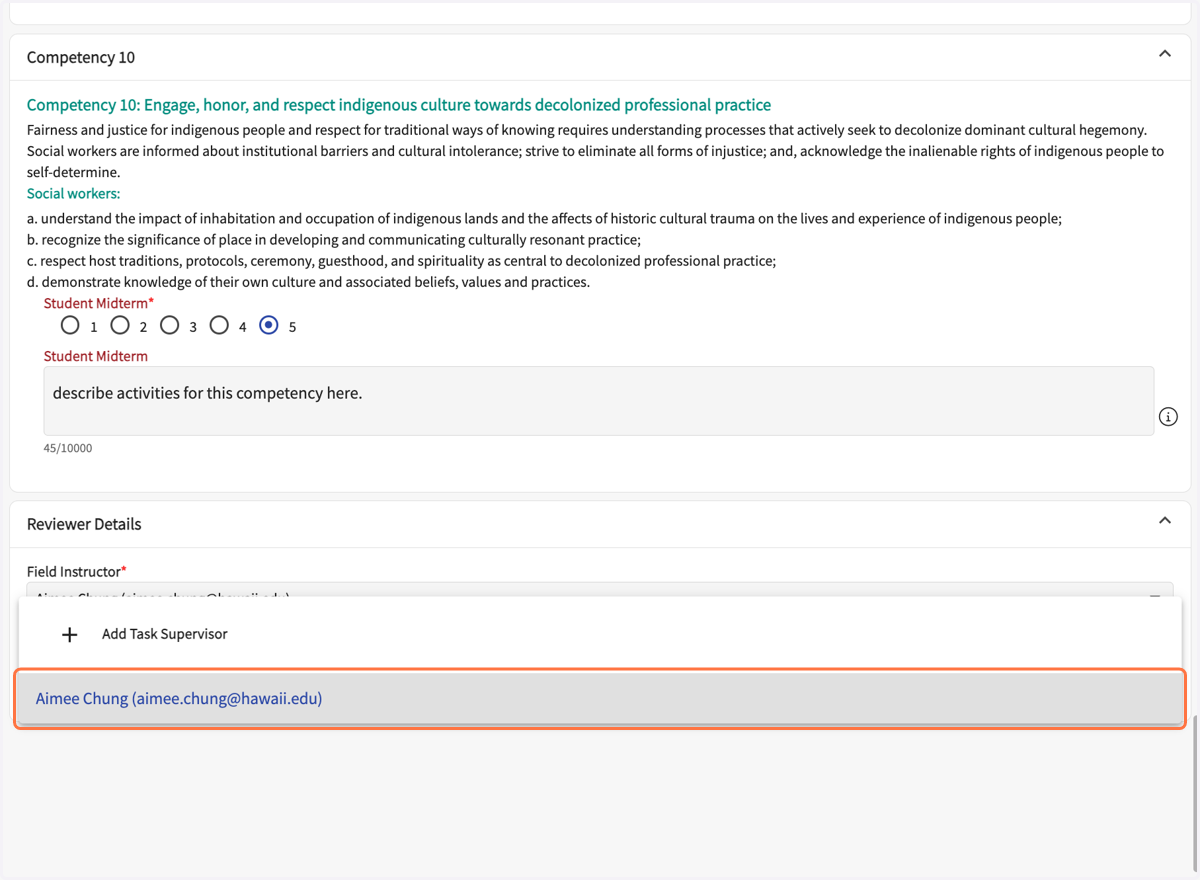Select rating 5 for Student Midterm
Image resolution: width=1200 pixels, height=880 pixels.
pyautogui.click(x=268, y=325)
